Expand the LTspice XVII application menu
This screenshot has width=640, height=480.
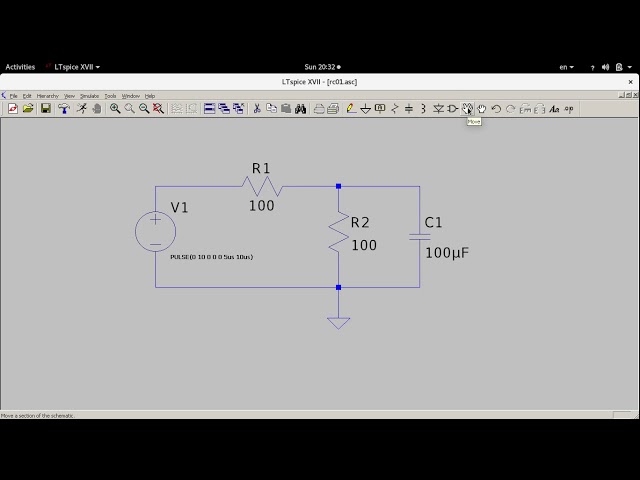coord(73,67)
